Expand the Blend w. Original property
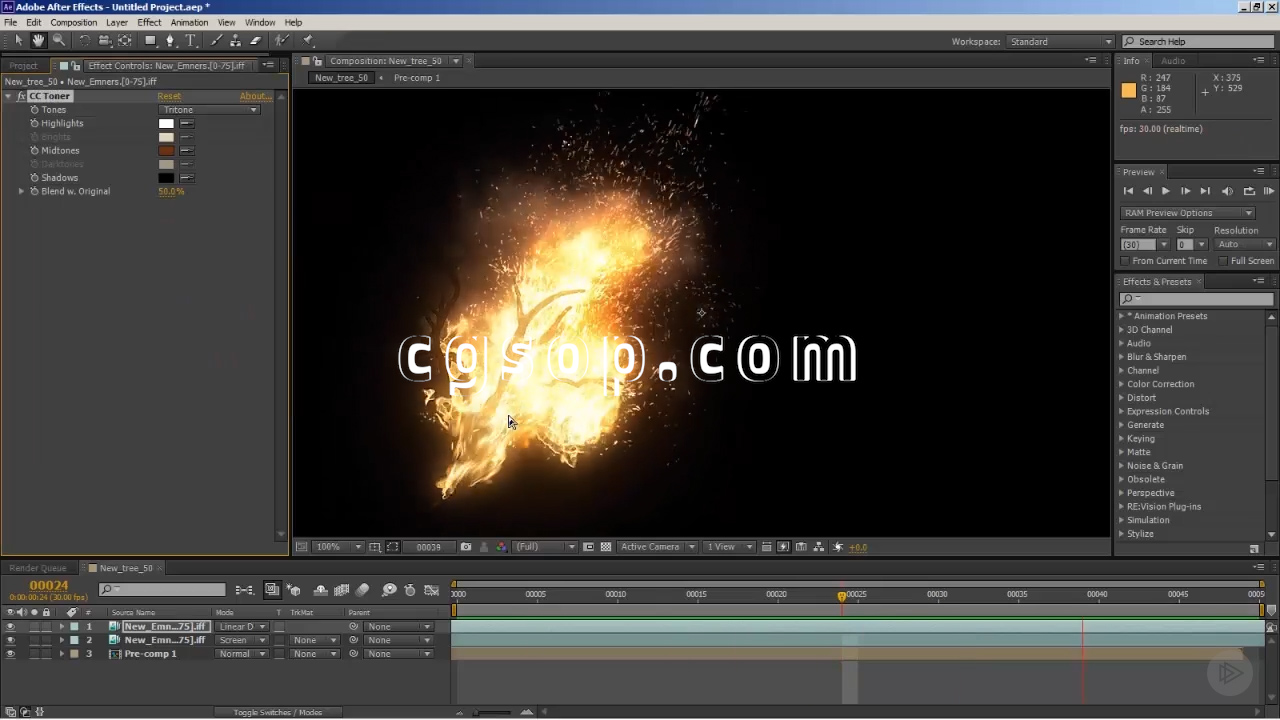The height and width of the screenshot is (720, 1280). pos(21,191)
